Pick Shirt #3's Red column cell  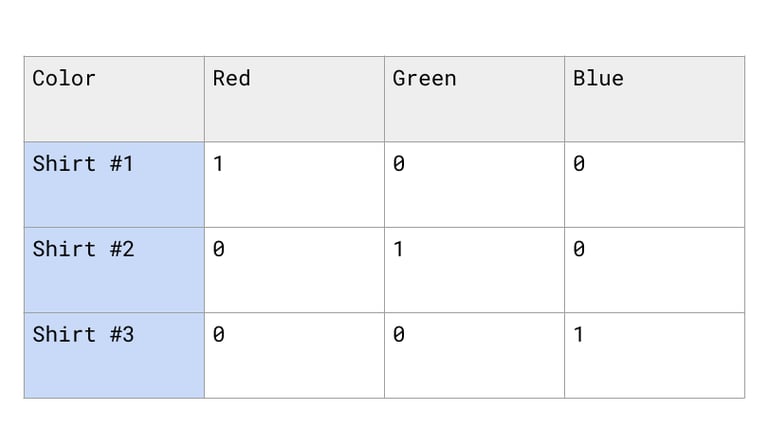coord(294,356)
